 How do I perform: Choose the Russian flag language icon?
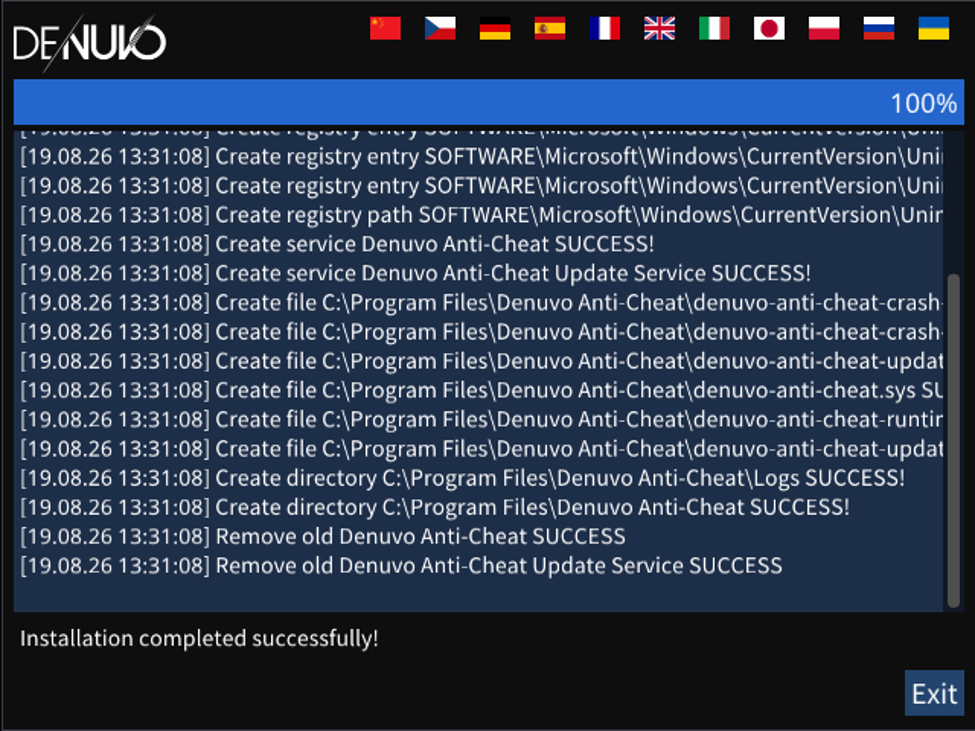(x=879, y=28)
